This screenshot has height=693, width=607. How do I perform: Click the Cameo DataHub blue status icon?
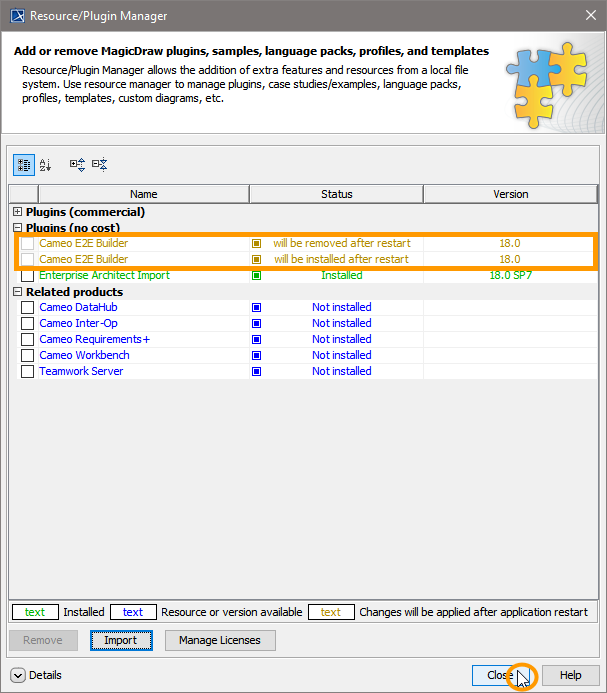(x=256, y=307)
